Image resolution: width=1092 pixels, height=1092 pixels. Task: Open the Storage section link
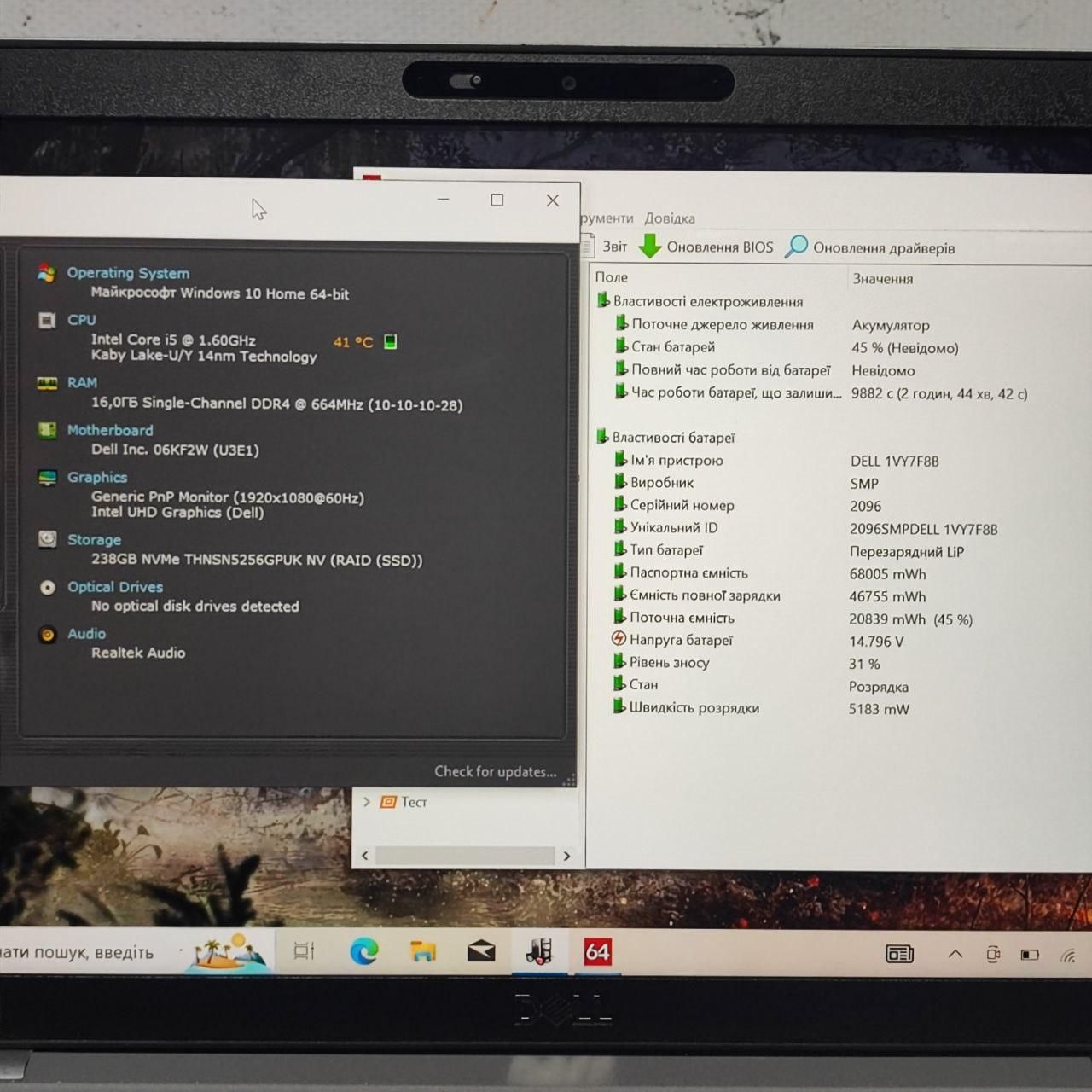tap(94, 540)
